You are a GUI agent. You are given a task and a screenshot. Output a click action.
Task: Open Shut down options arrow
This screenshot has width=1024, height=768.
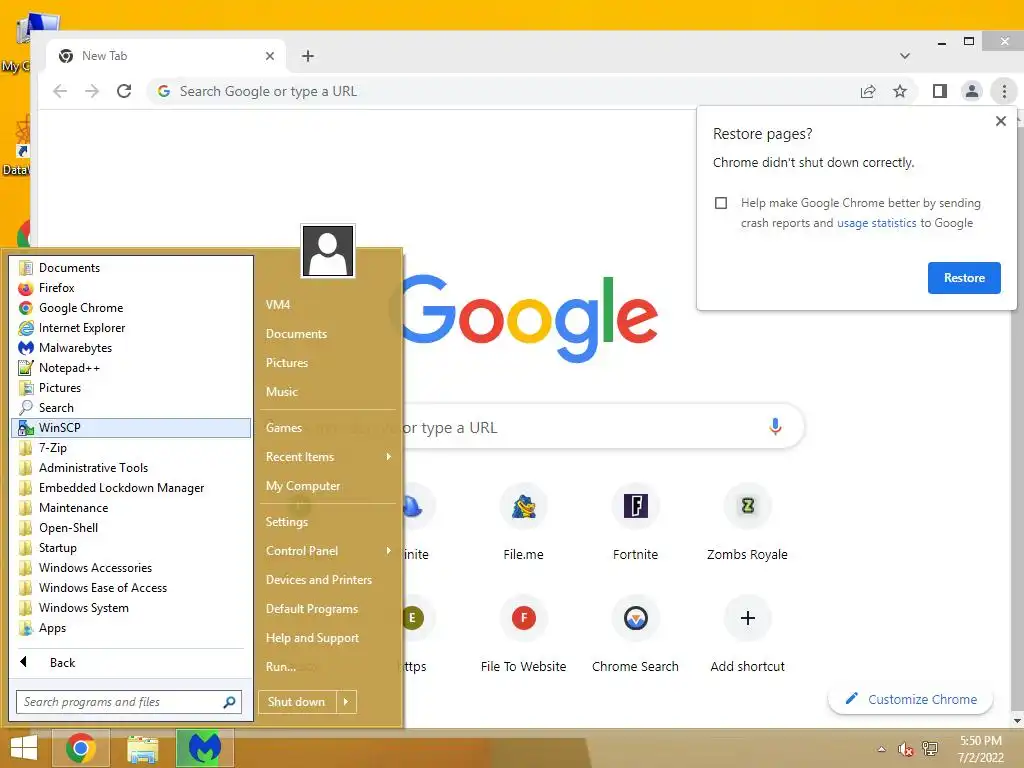[x=346, y=702]
